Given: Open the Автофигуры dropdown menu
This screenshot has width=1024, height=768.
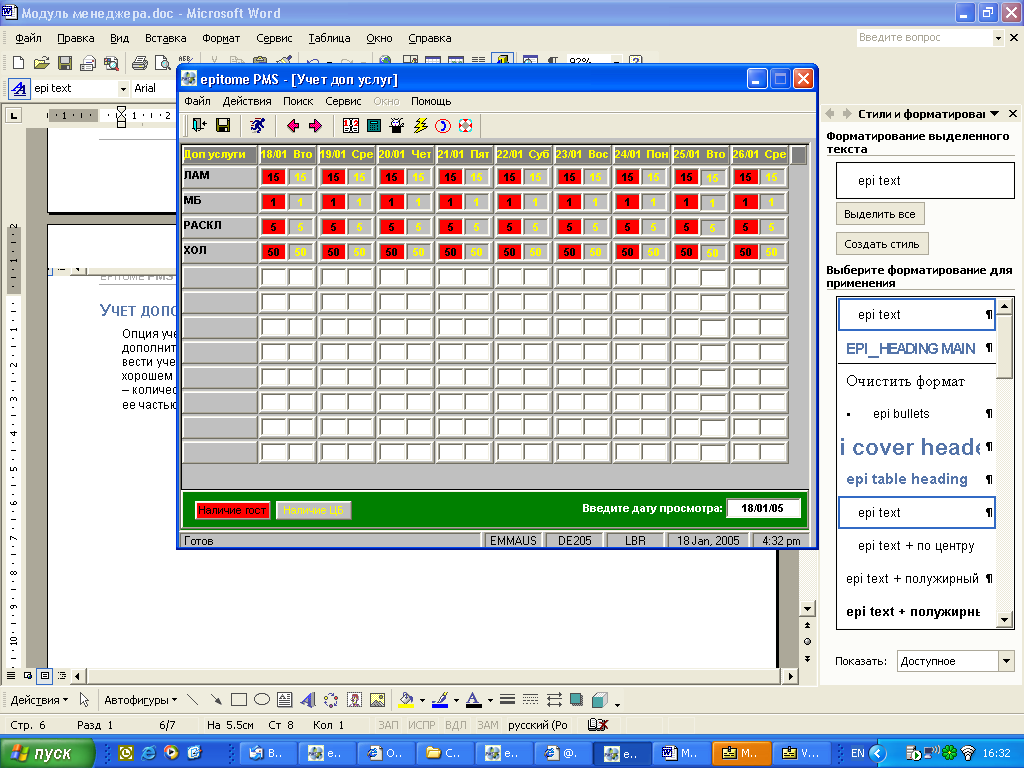Looking at the screenshot, I should coord(140,700).
